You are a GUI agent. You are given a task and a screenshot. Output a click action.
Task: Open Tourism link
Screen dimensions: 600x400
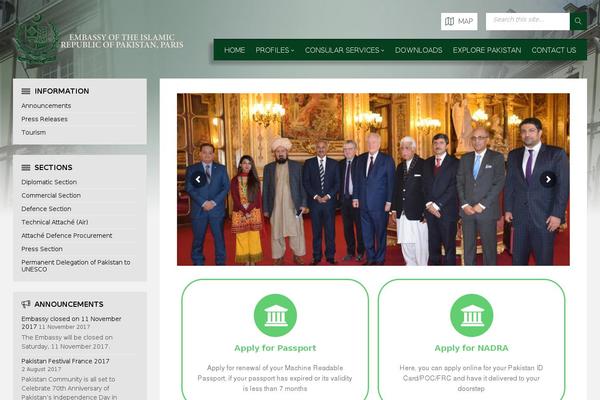34,132
